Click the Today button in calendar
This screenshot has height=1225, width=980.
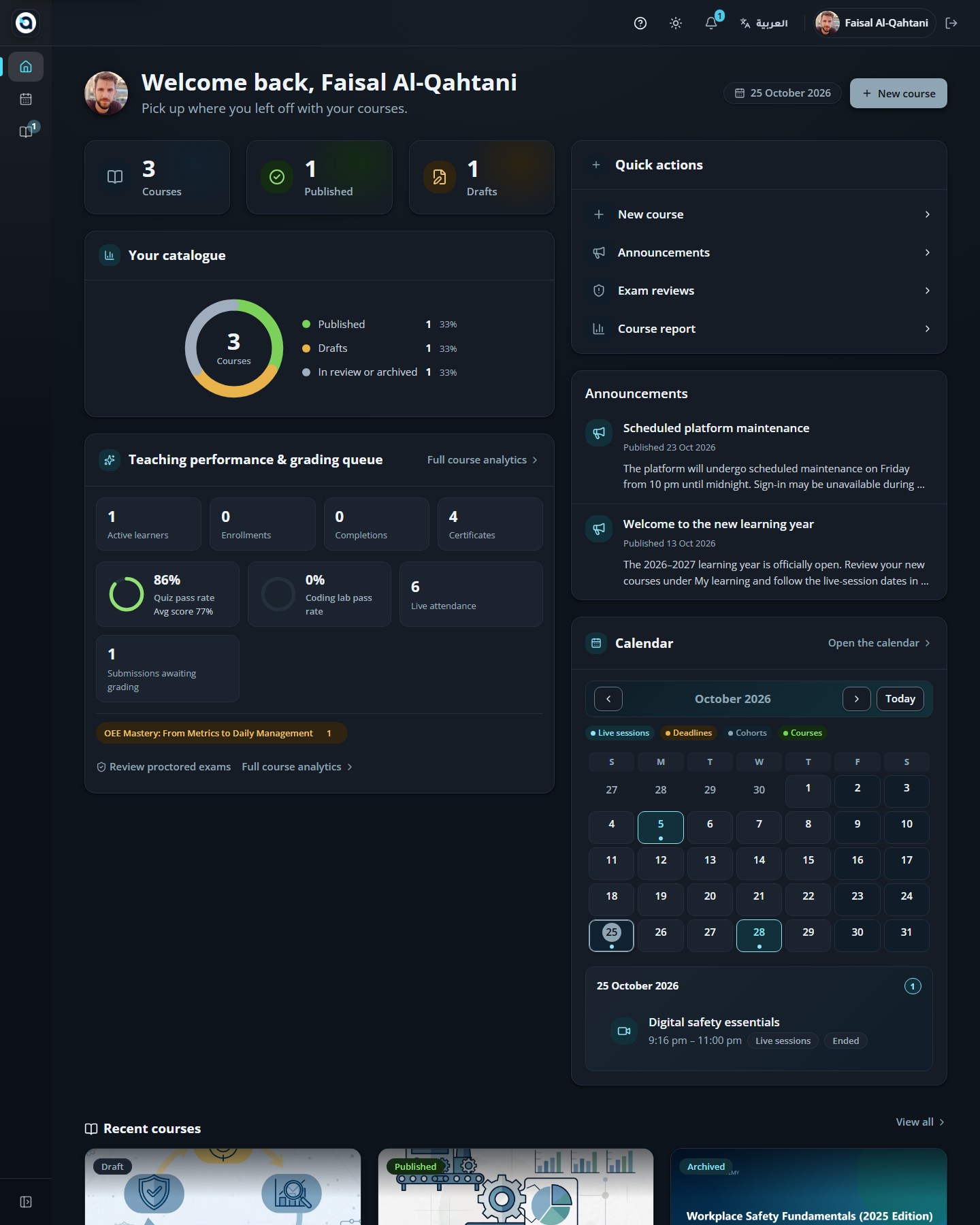click(900, 699)
